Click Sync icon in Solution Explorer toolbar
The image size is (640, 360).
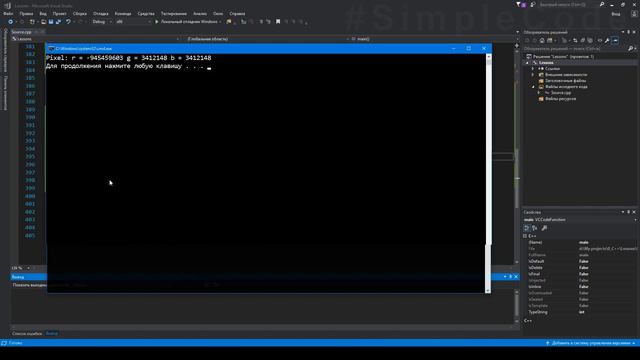(575, 40)
